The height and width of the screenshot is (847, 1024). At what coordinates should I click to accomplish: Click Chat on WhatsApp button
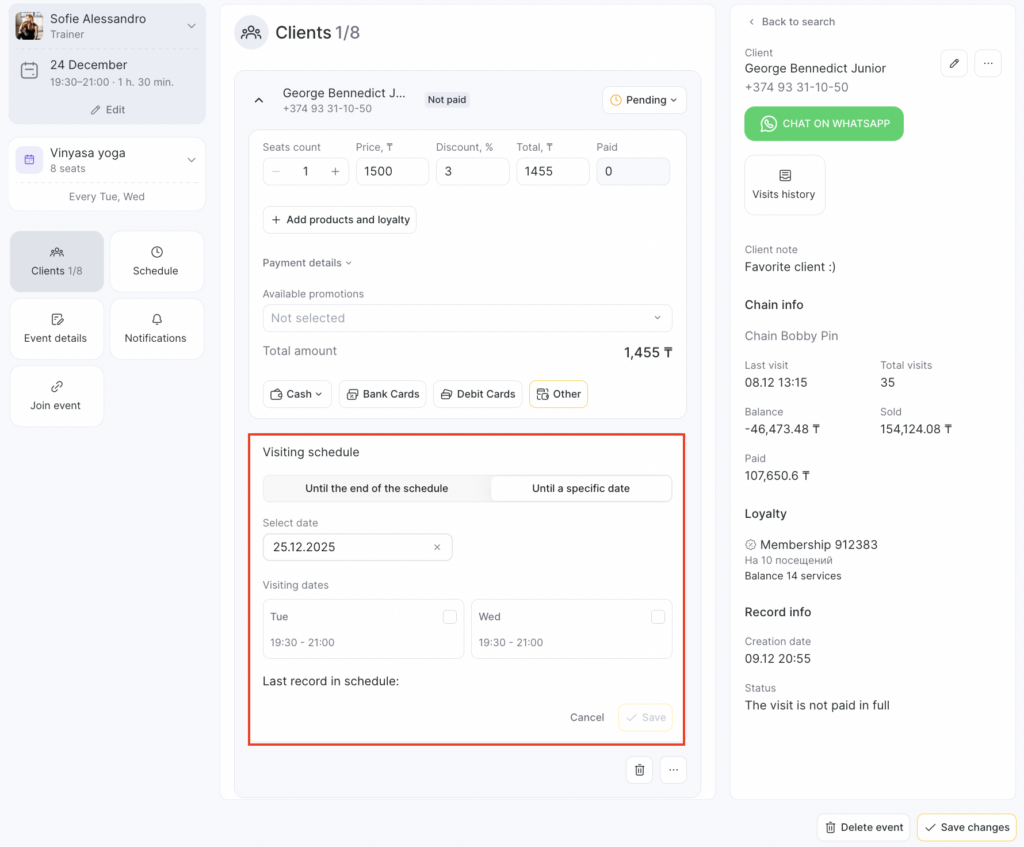[823, 124]
